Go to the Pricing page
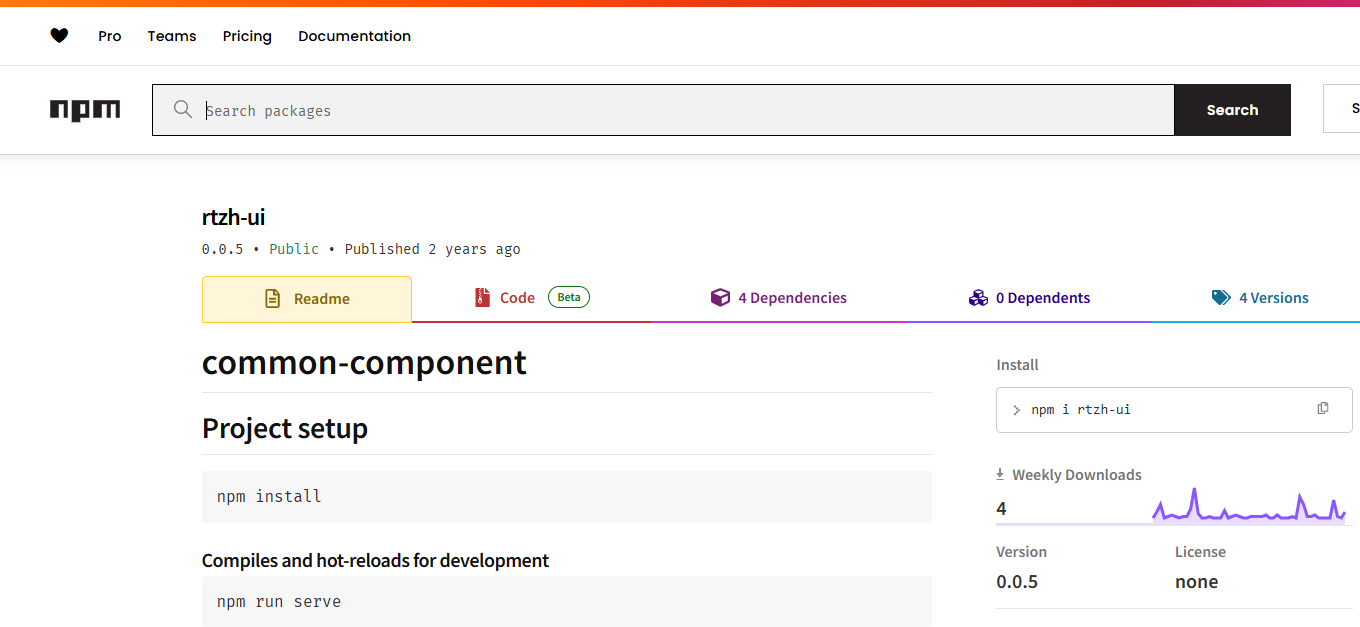This screenshot has height=627, width=1360. pyautogui.click(x=247, y=36)
